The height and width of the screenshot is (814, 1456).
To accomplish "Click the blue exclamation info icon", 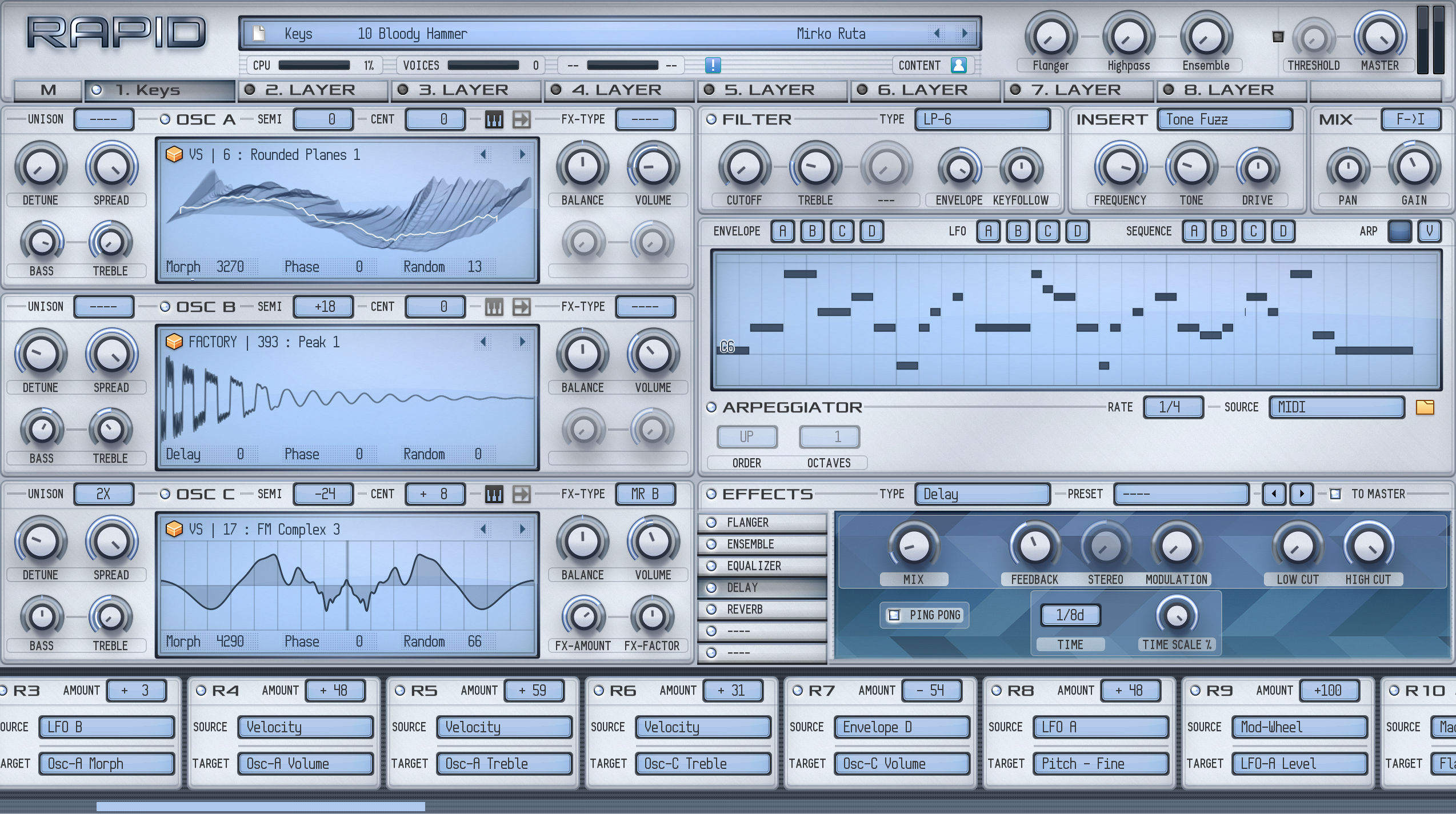I will [x=713, y=65].
